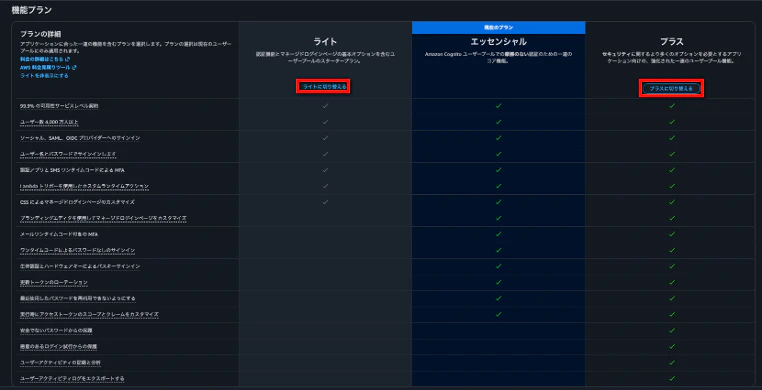Click the ユーザーアクティビティログをエクスポートする label
Screen dimensions: 762x390
click(x=72, y=378)
